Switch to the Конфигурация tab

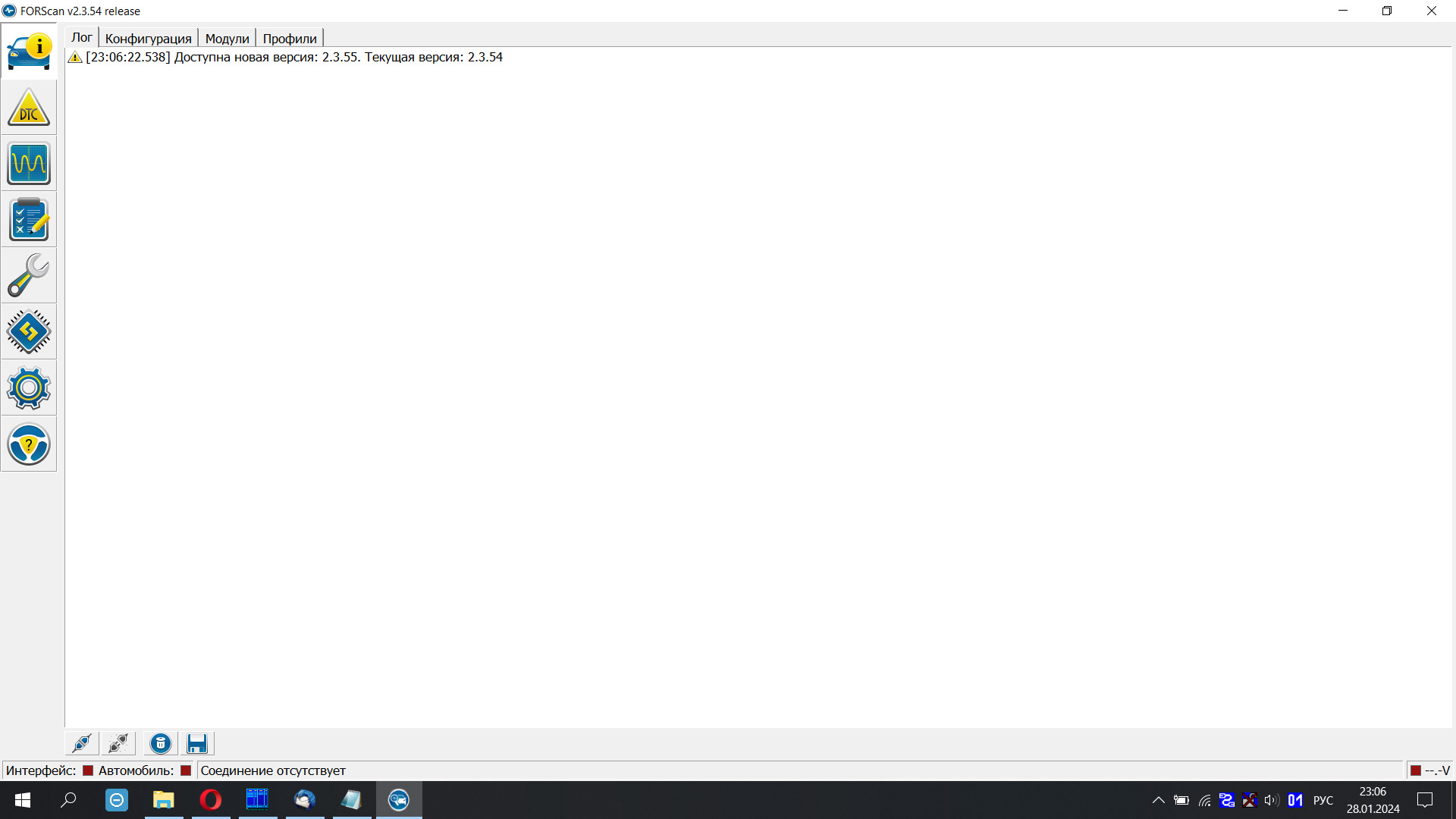(148, 39)
